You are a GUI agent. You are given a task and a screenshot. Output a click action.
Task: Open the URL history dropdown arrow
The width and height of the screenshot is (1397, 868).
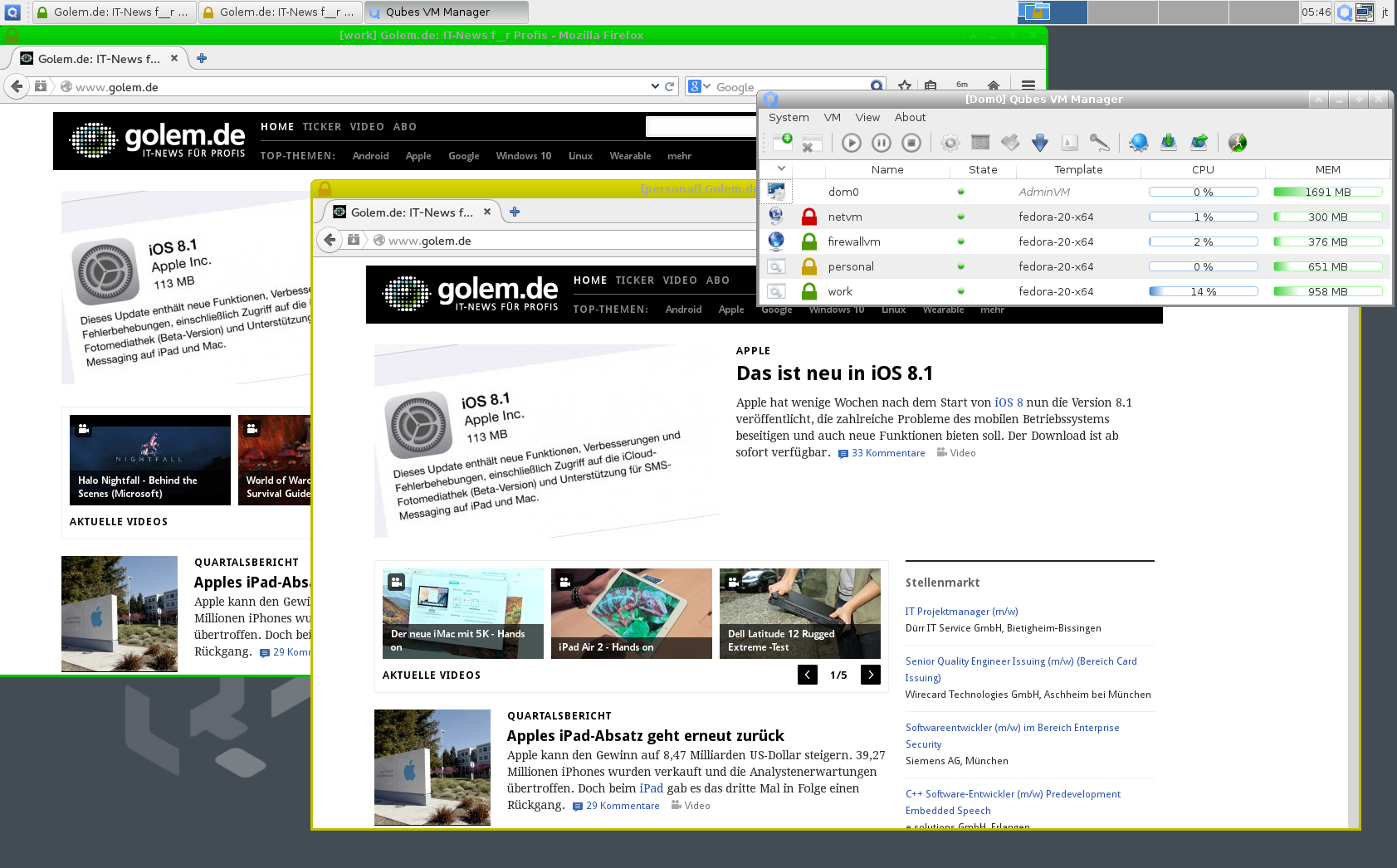point(655,85)
